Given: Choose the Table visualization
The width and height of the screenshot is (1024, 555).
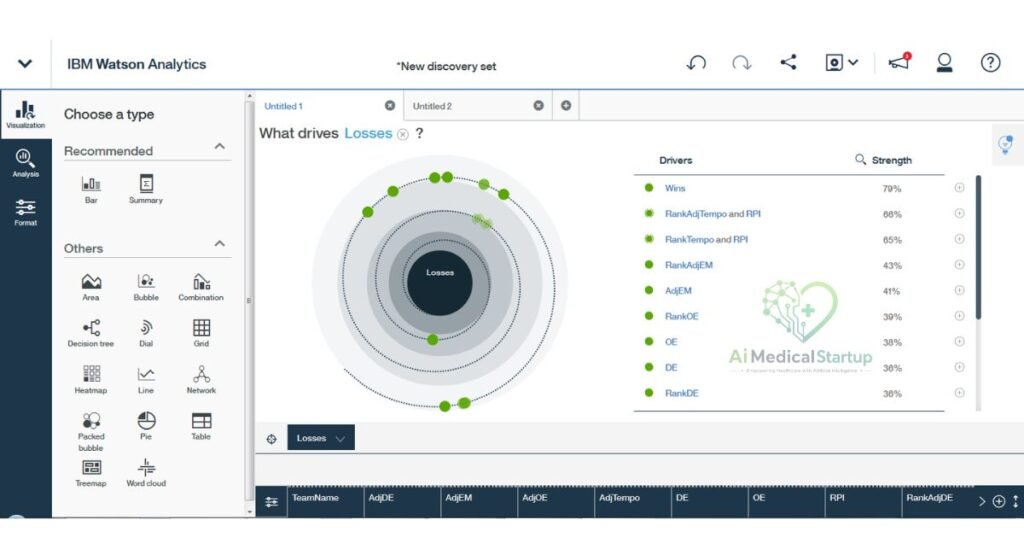Looking at the screenshot, I should point(201,426).
